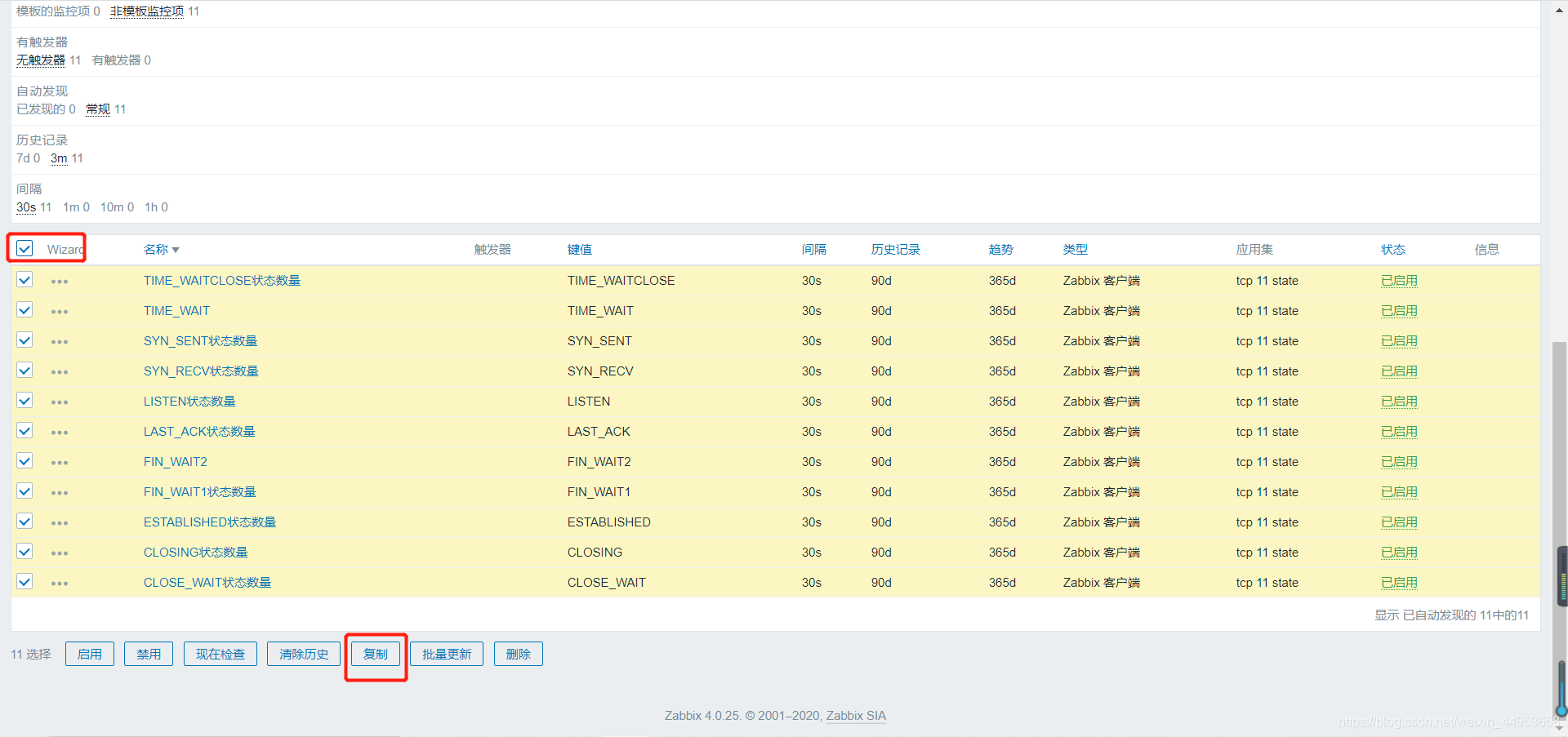The width and height of the screenshot is (1568, 737).
Task: Open three-dot menu for TIME_WAIT item
Action: click(60, 312)
